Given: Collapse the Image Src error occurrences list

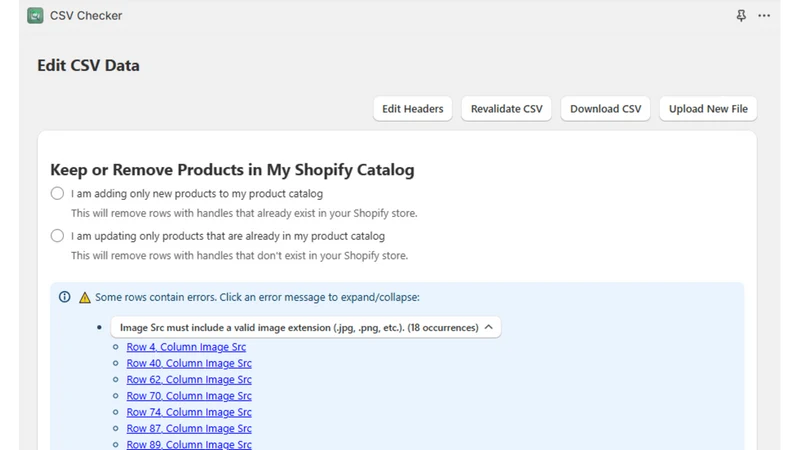Looking at the screenshot, I should (306, 328).
